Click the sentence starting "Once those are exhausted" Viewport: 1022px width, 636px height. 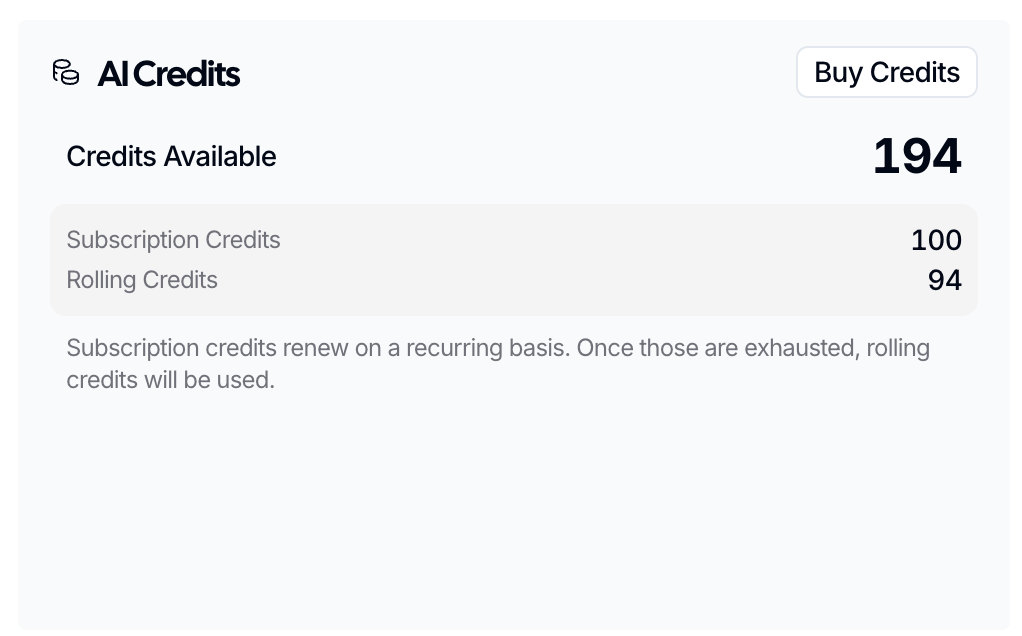pos(752,348)
